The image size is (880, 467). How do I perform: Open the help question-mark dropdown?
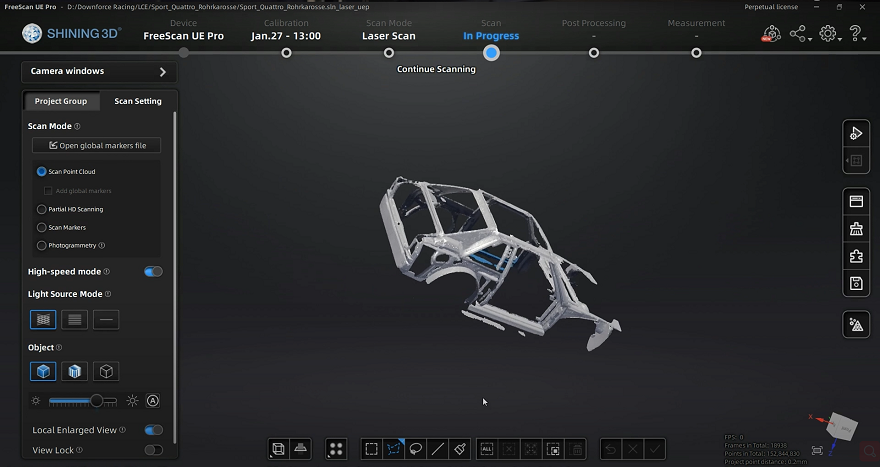(x=856, y=34)
